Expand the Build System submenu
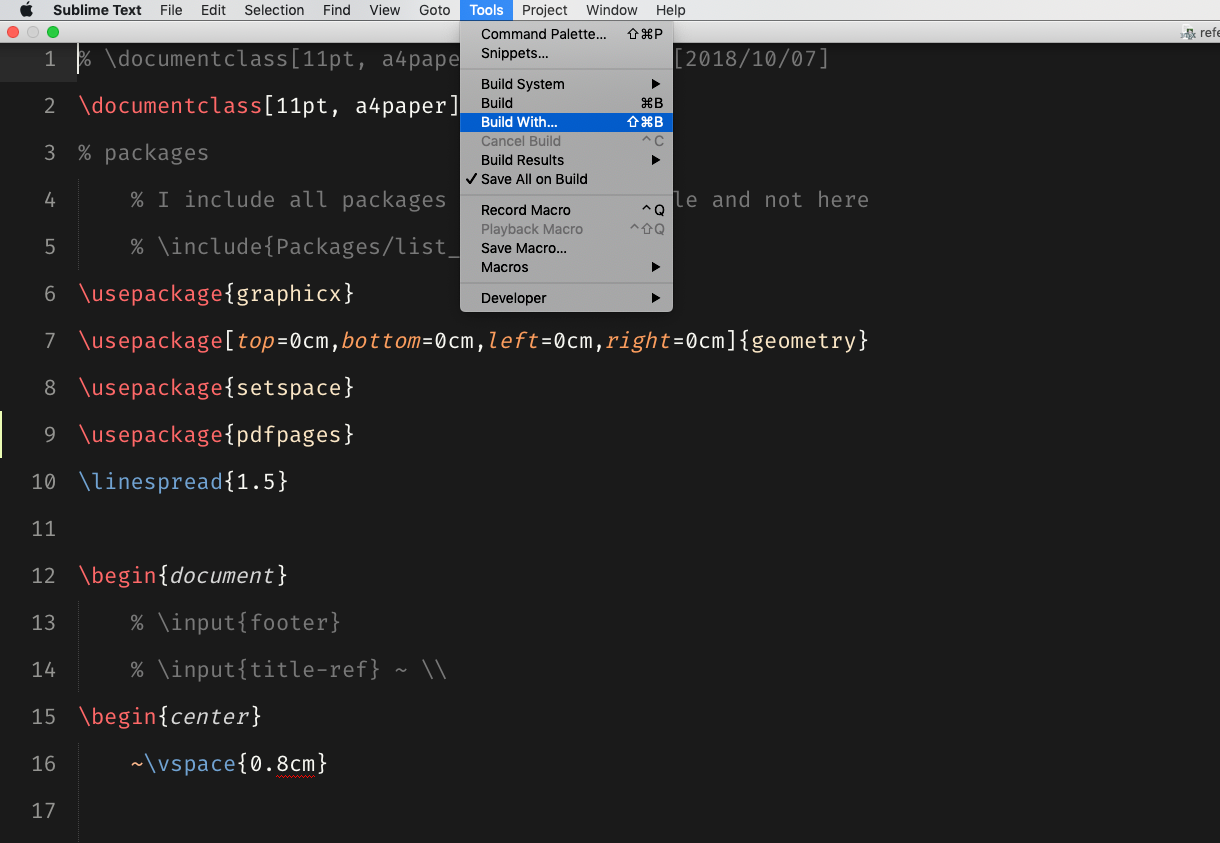 click(x=566, y=84)
